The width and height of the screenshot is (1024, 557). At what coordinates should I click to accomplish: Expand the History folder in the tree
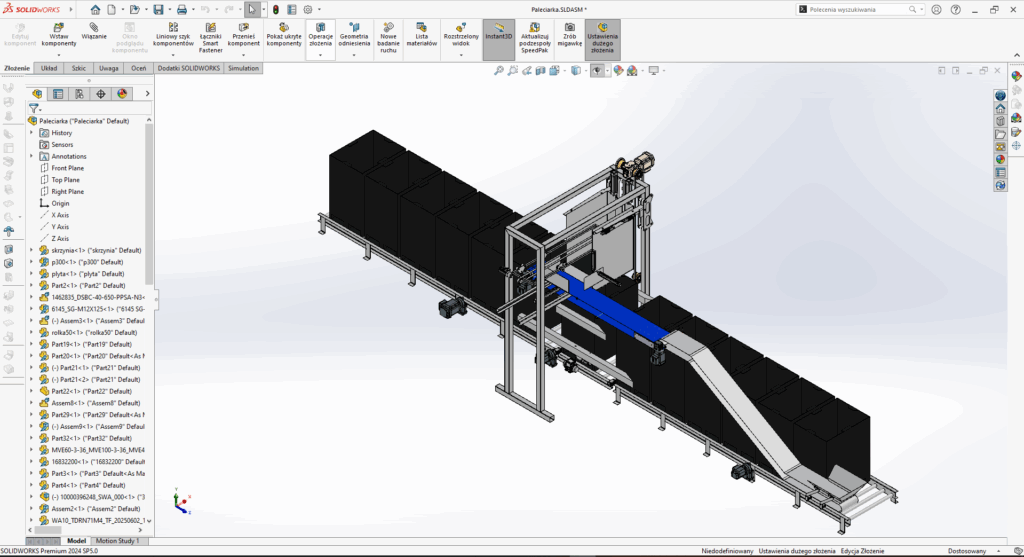(x=31, y=133)
